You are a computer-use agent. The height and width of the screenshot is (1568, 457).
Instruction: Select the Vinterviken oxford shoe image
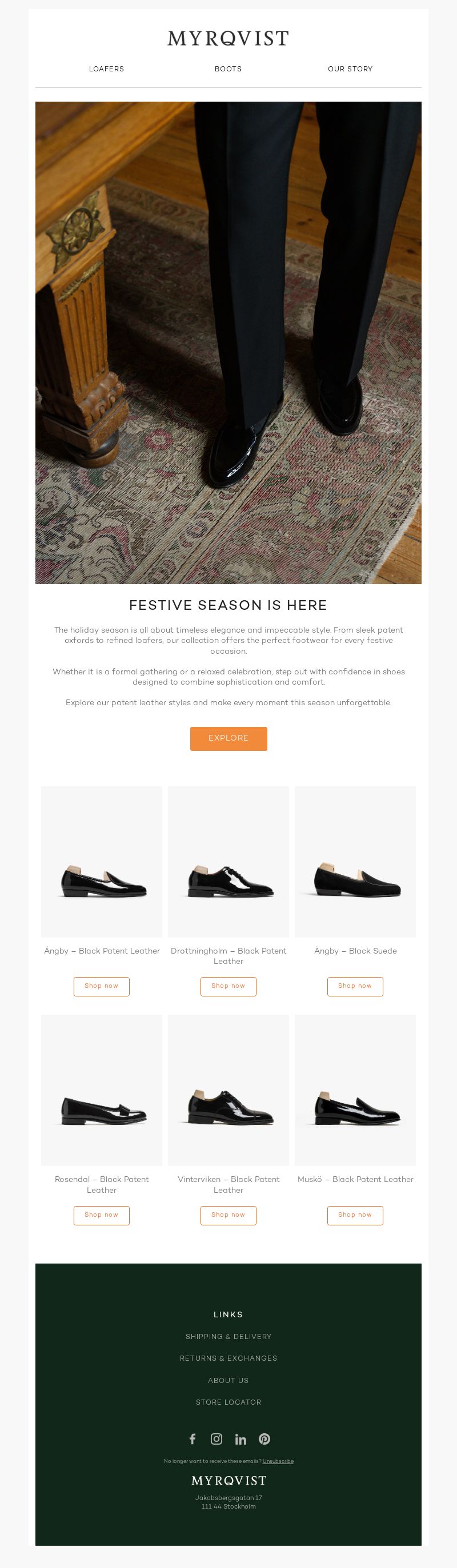(228, 1090)
